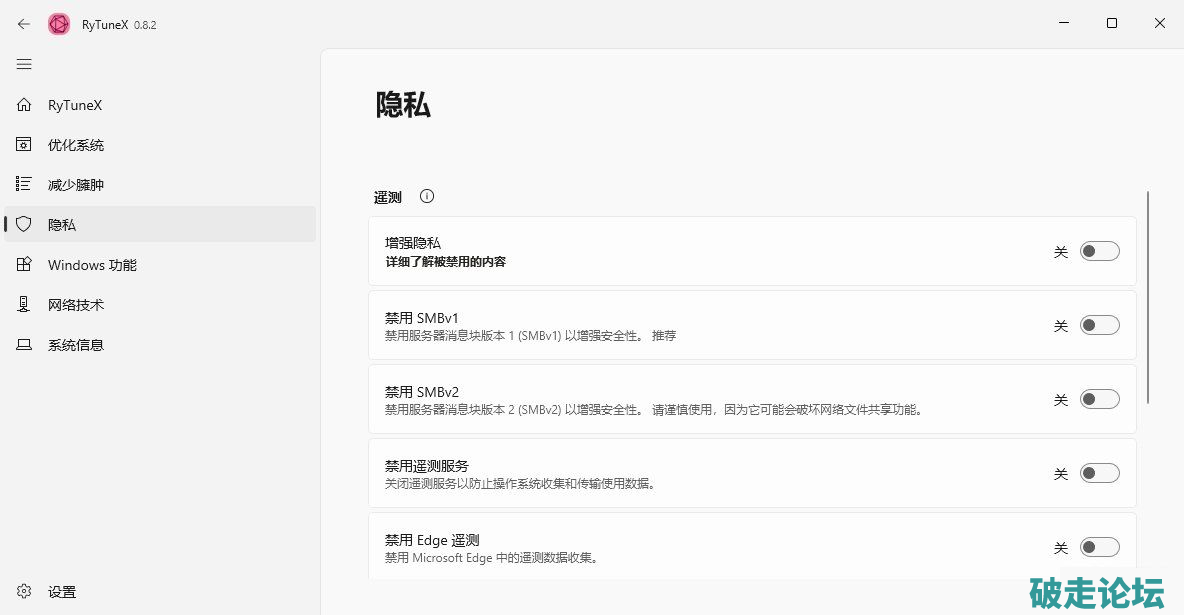Click the vertical scrollbar in the privacy list

(1148, 298)
